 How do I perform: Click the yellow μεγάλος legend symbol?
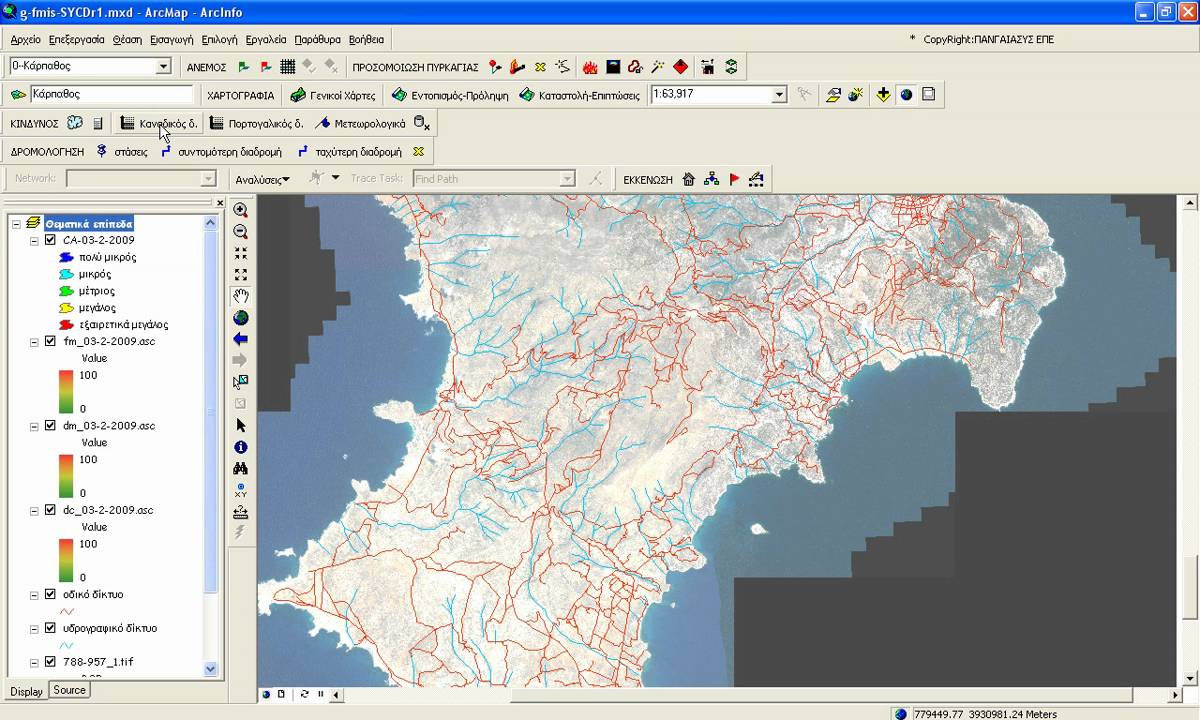point(67,307)
